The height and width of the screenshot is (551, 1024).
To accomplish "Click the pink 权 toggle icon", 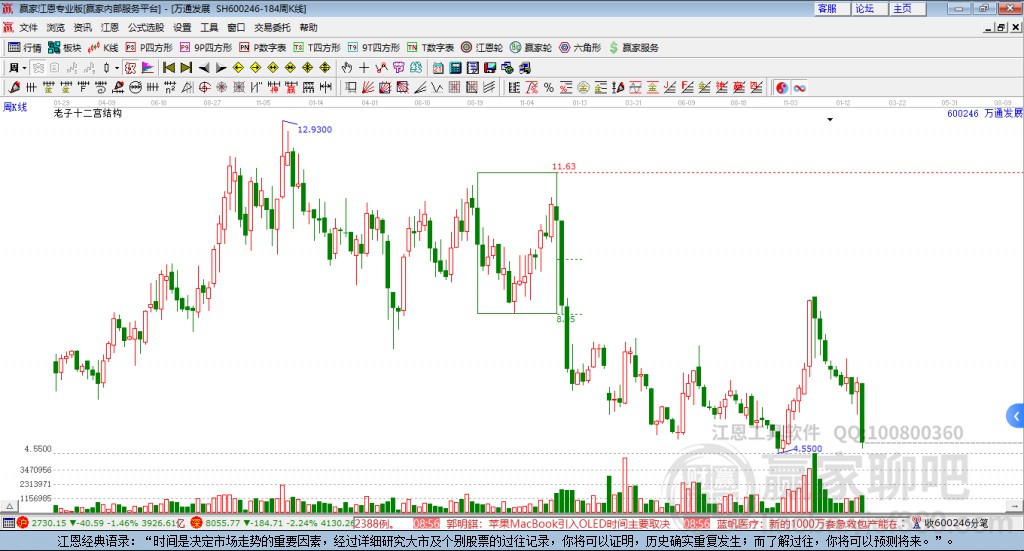I will [x=130, y=68].
